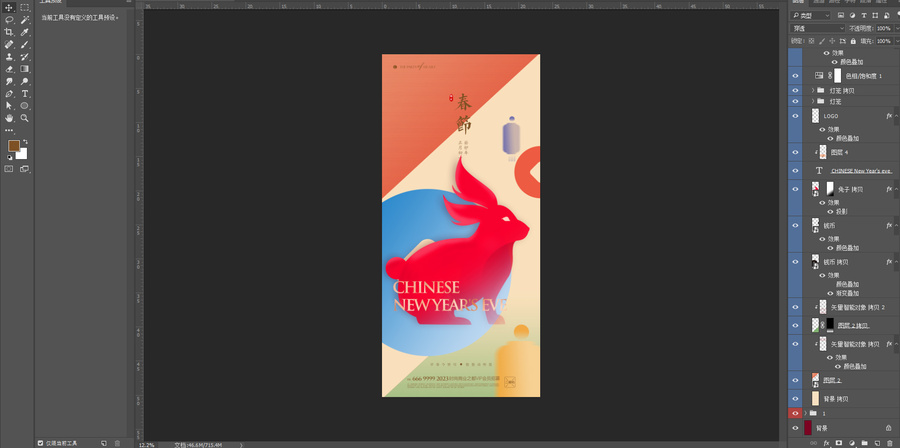Swap foreground and background colors
This screenshot has height=448, width=900.
[x=25, y=141]
